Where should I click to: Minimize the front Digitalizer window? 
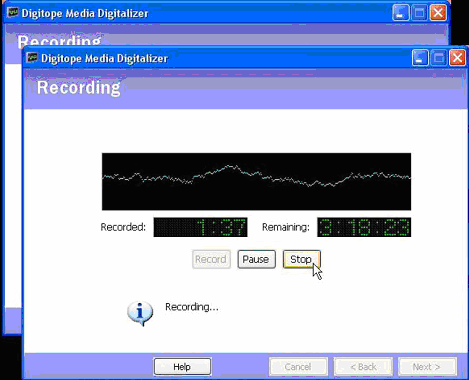coord(420,58)
